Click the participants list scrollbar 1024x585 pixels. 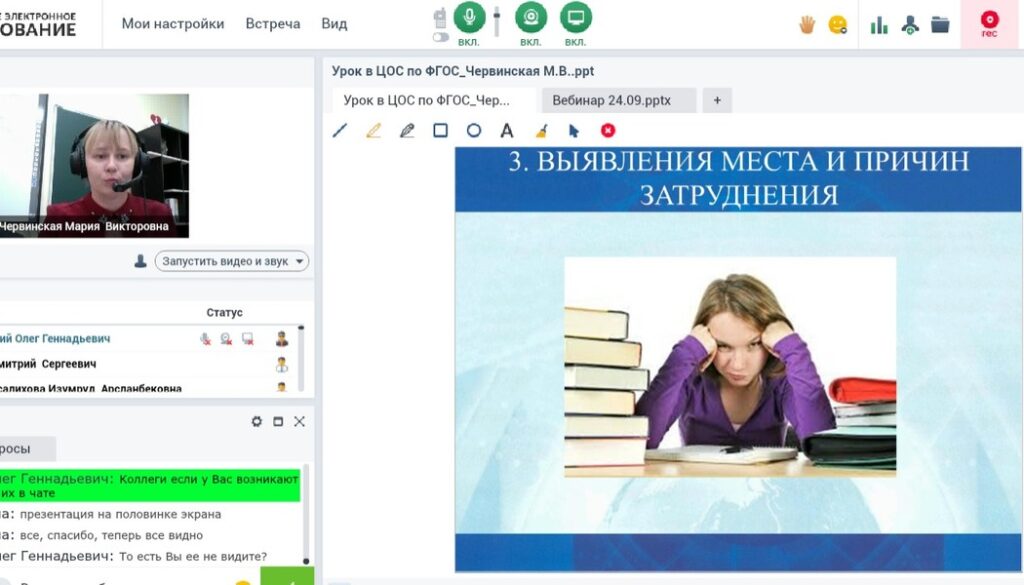[x=301, y=358]
